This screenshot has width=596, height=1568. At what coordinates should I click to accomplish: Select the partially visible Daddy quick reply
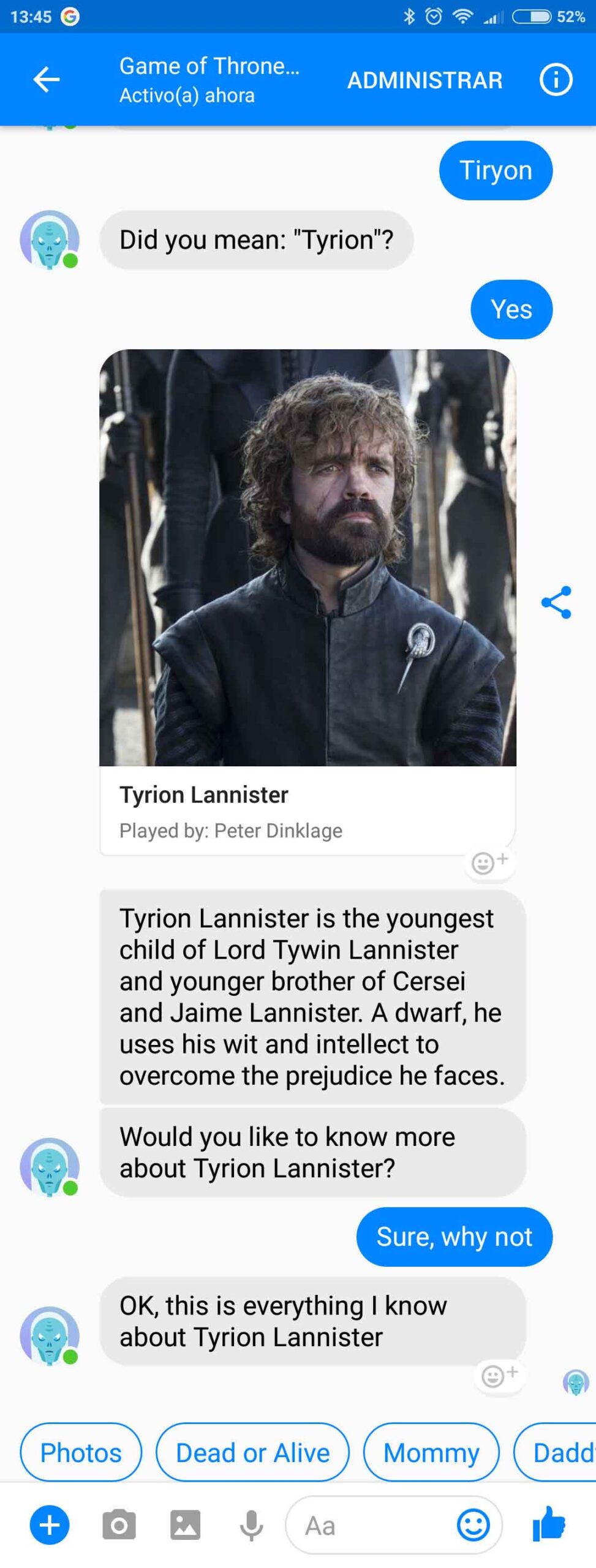(555, 1452)
